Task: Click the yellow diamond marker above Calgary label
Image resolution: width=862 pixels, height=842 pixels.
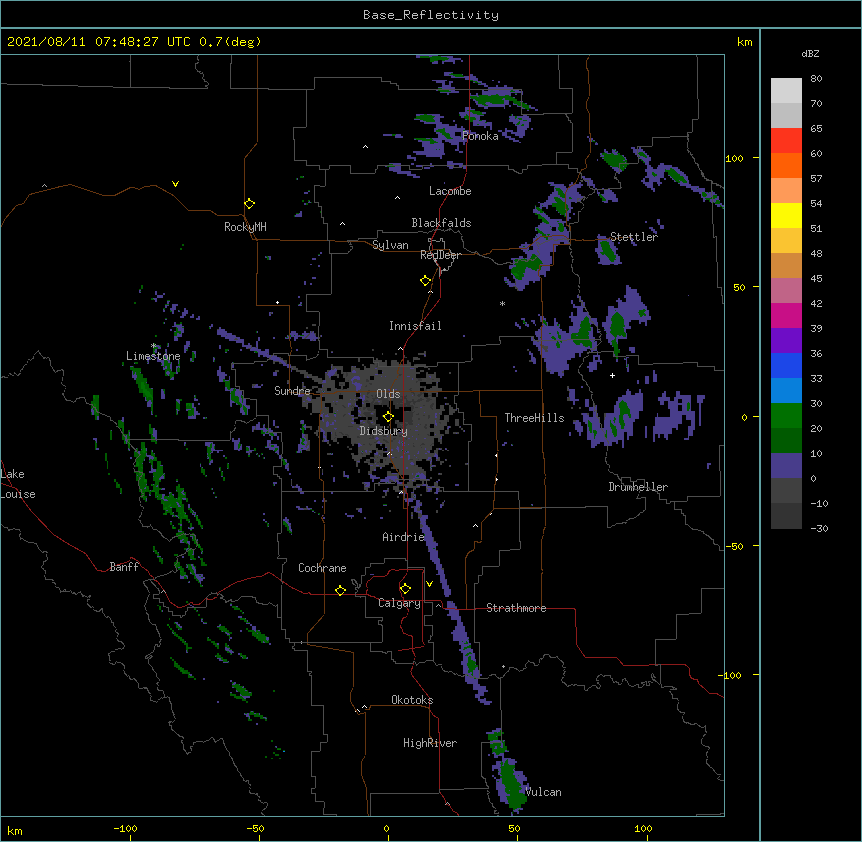Action: click(x=405, y=589)
